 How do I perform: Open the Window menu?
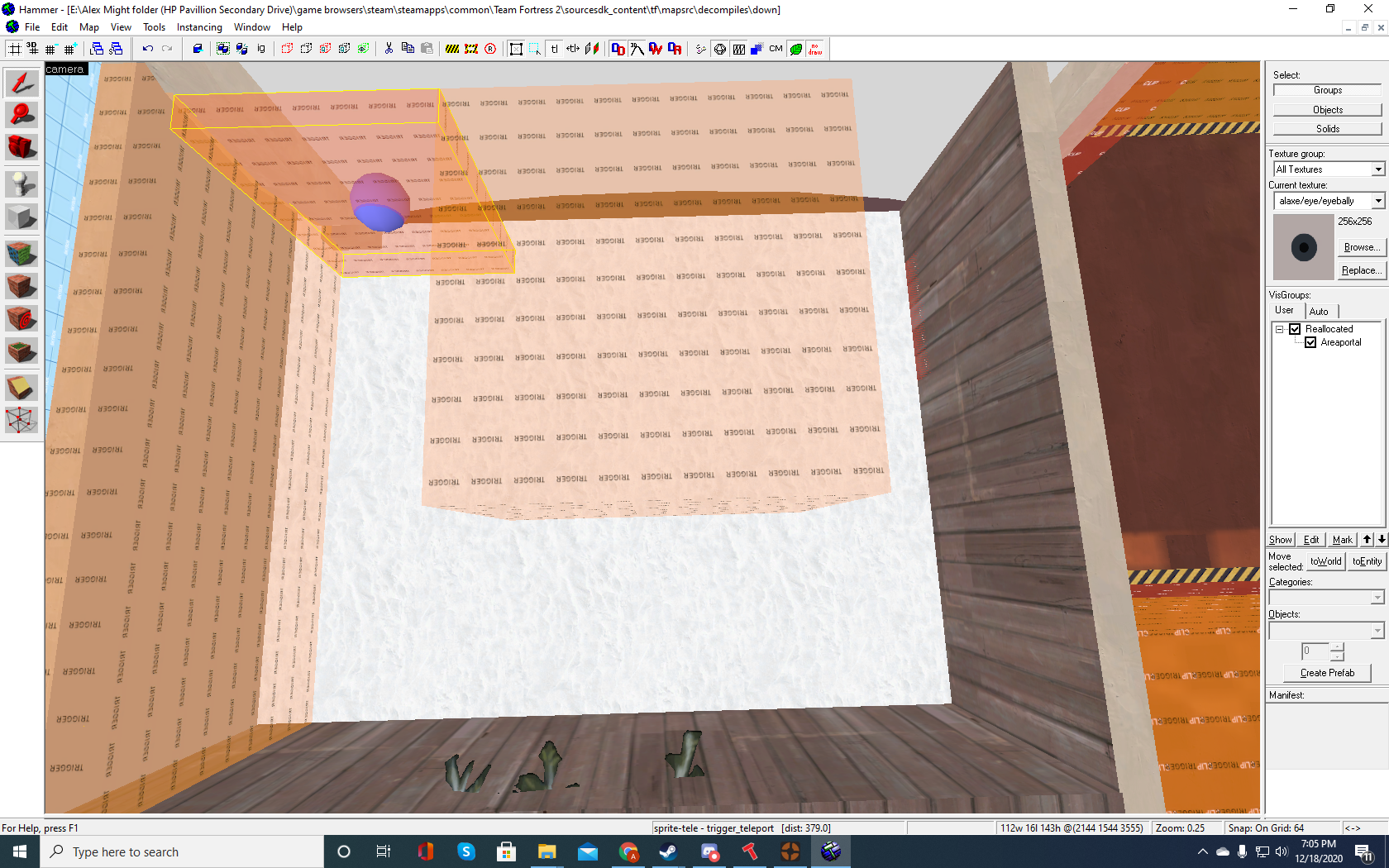pos(252,27)
